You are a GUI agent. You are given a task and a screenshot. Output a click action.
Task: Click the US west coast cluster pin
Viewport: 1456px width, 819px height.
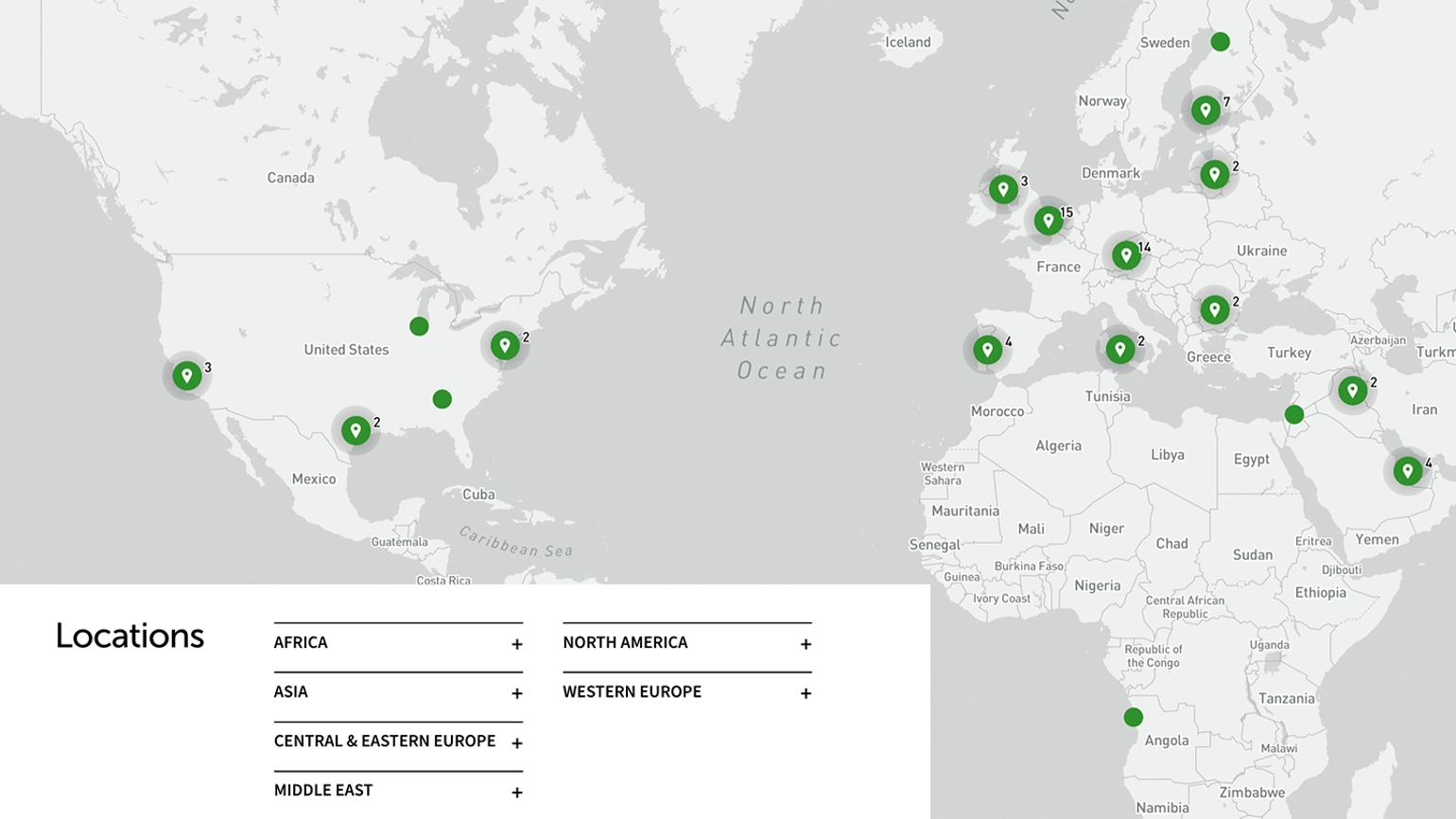[x=187, y=375]
